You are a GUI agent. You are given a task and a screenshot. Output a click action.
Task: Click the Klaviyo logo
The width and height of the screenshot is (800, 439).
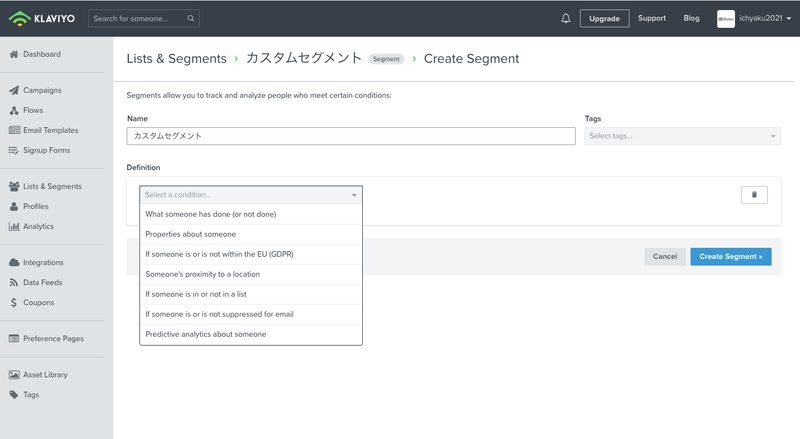(42, 18)
